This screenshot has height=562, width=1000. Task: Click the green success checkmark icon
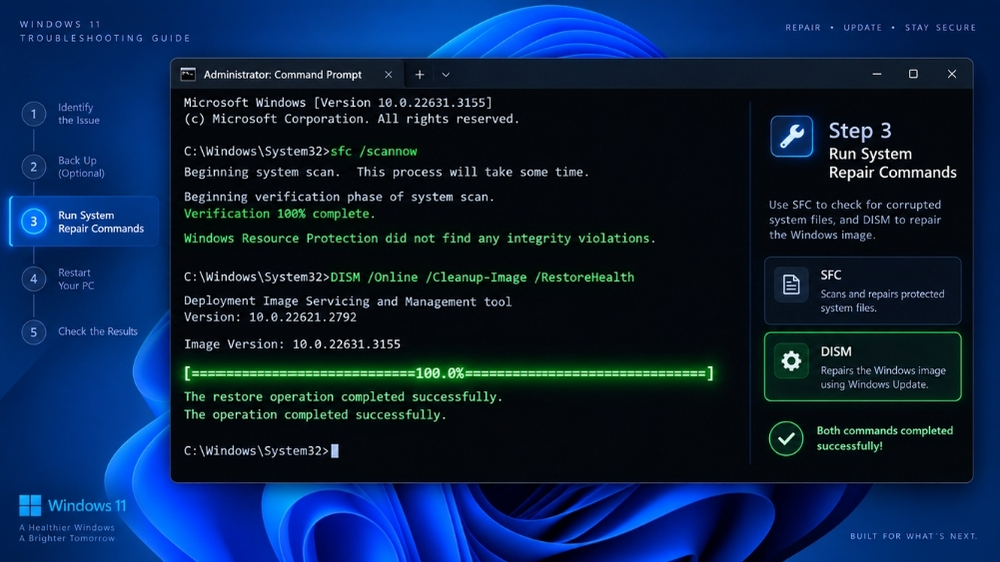pos(786,438)
